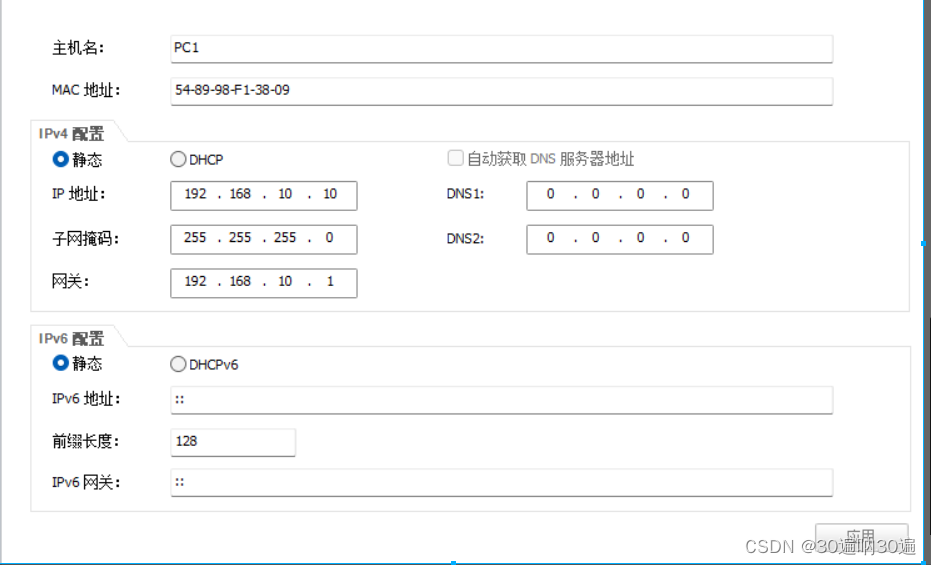Click the 网关 label in IPv4 section
The width and height of the screenshot is (931, 565).
[x=70, y=282]
